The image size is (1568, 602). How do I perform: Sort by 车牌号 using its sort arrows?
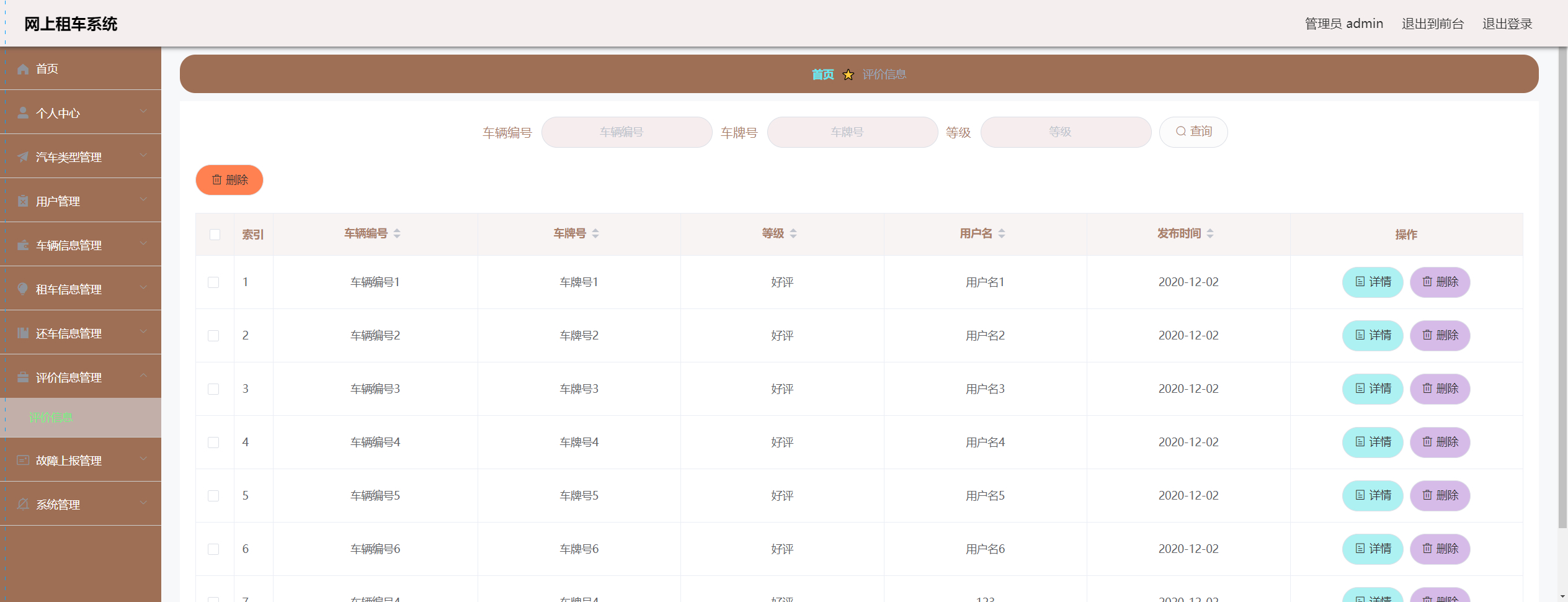(x=595, y=233)
